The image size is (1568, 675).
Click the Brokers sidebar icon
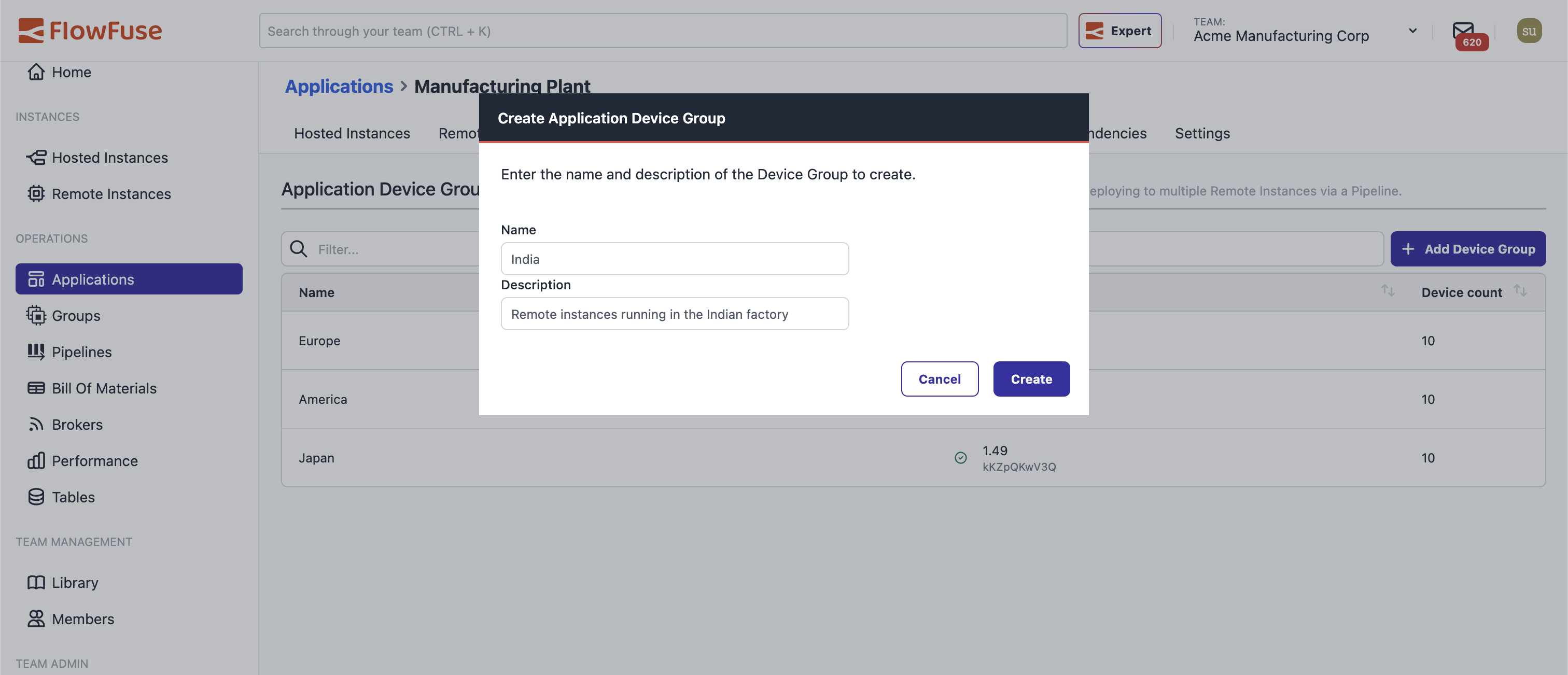pyautogui.click(x=36, y=424)
